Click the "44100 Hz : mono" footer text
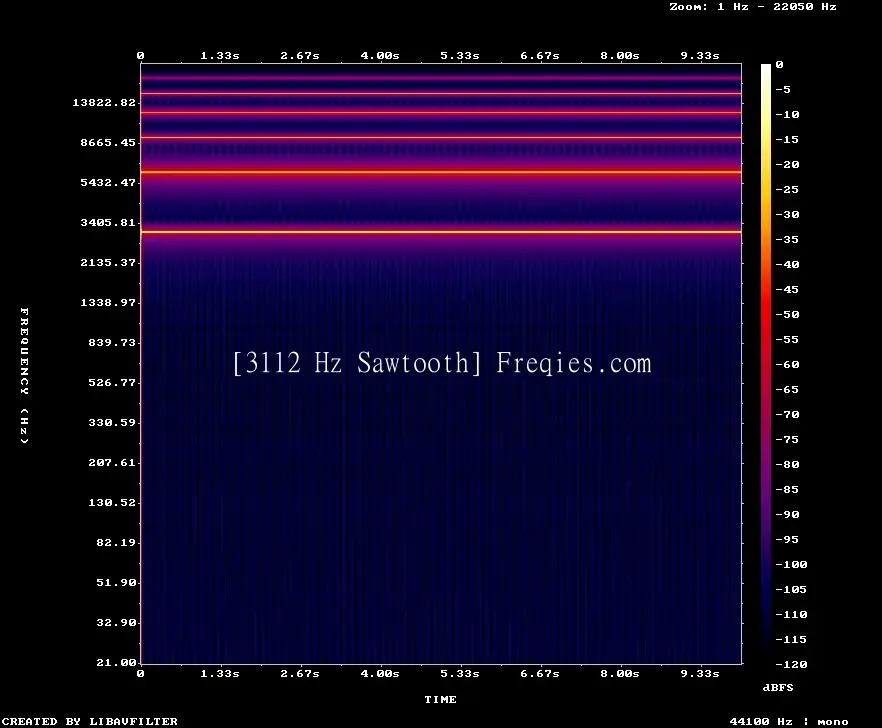This screenshot has height=728, width=882. coord(789,721)
